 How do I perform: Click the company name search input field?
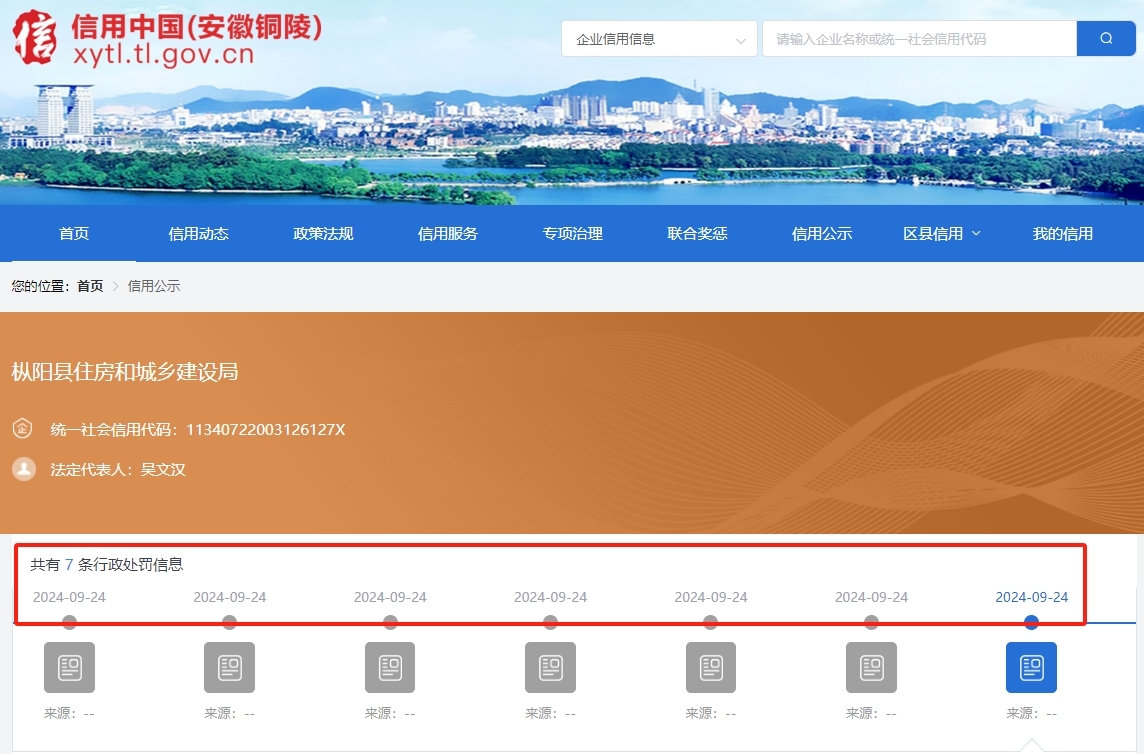915,38
